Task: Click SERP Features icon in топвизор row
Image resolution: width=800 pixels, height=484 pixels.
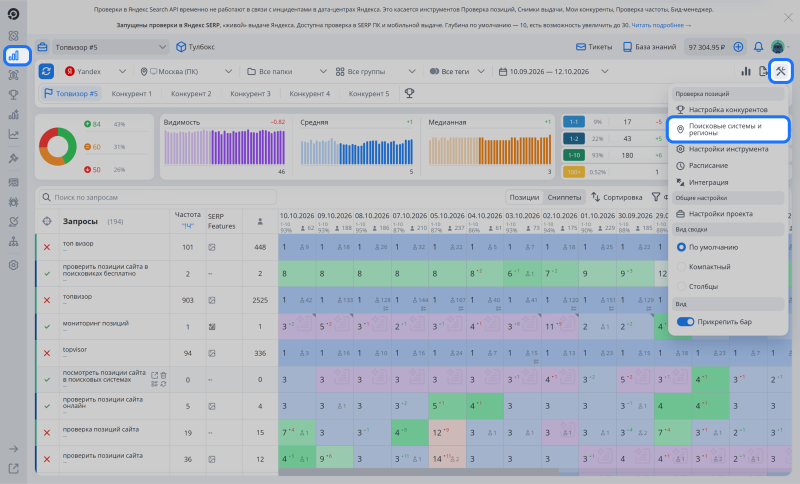Action: [212, 300]
